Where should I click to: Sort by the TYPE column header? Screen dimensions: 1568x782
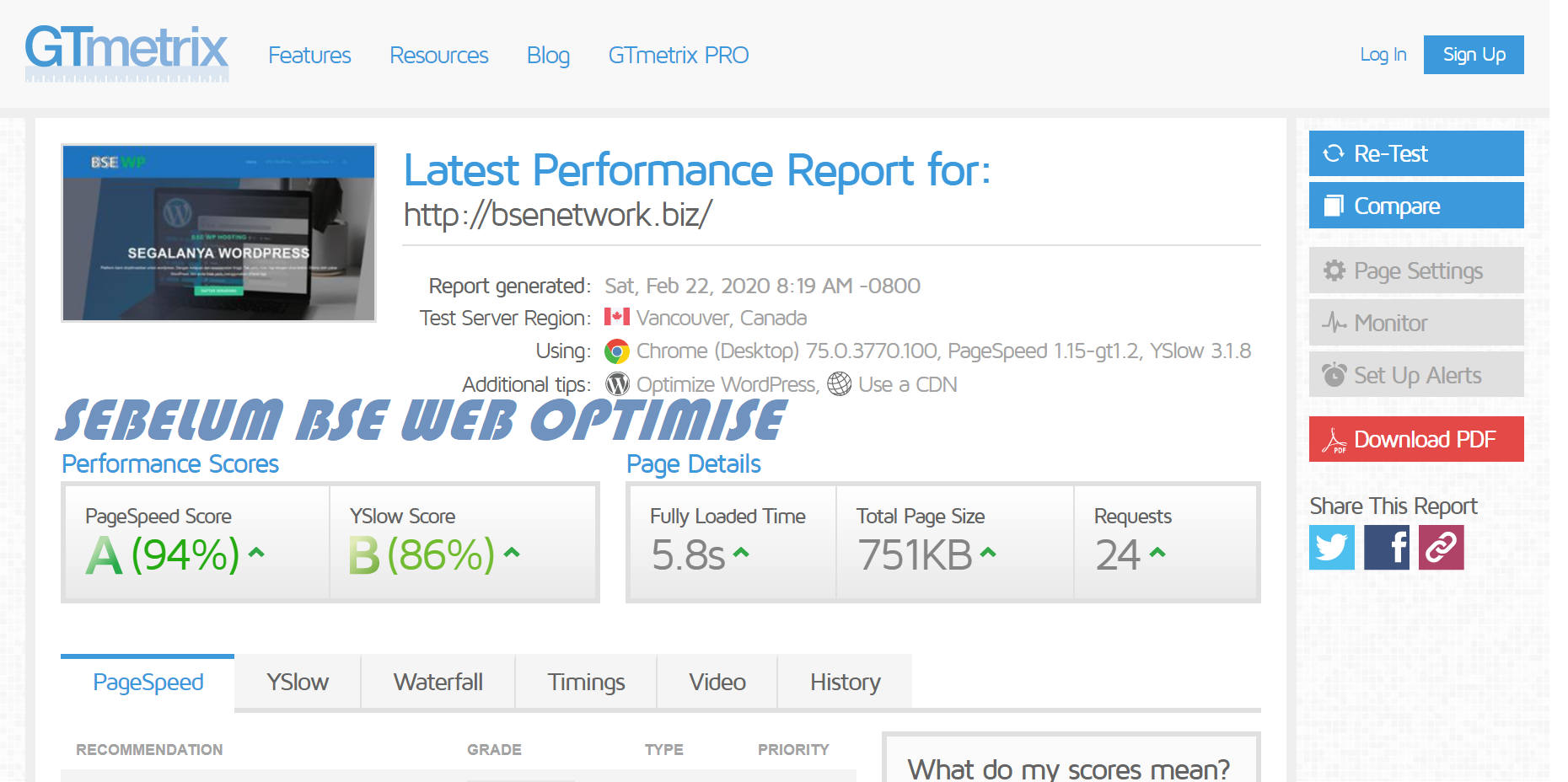point(664,750)
